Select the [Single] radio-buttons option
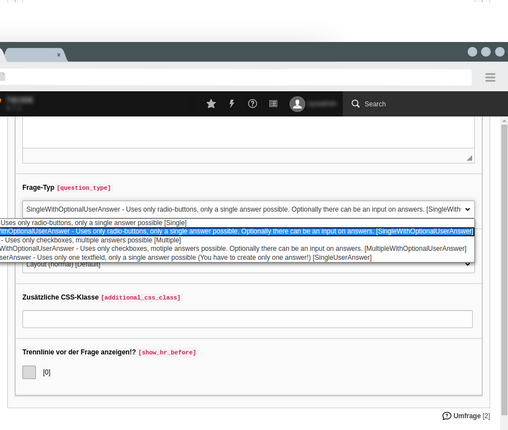Viewport: 508px width, 430px height. 237,223
